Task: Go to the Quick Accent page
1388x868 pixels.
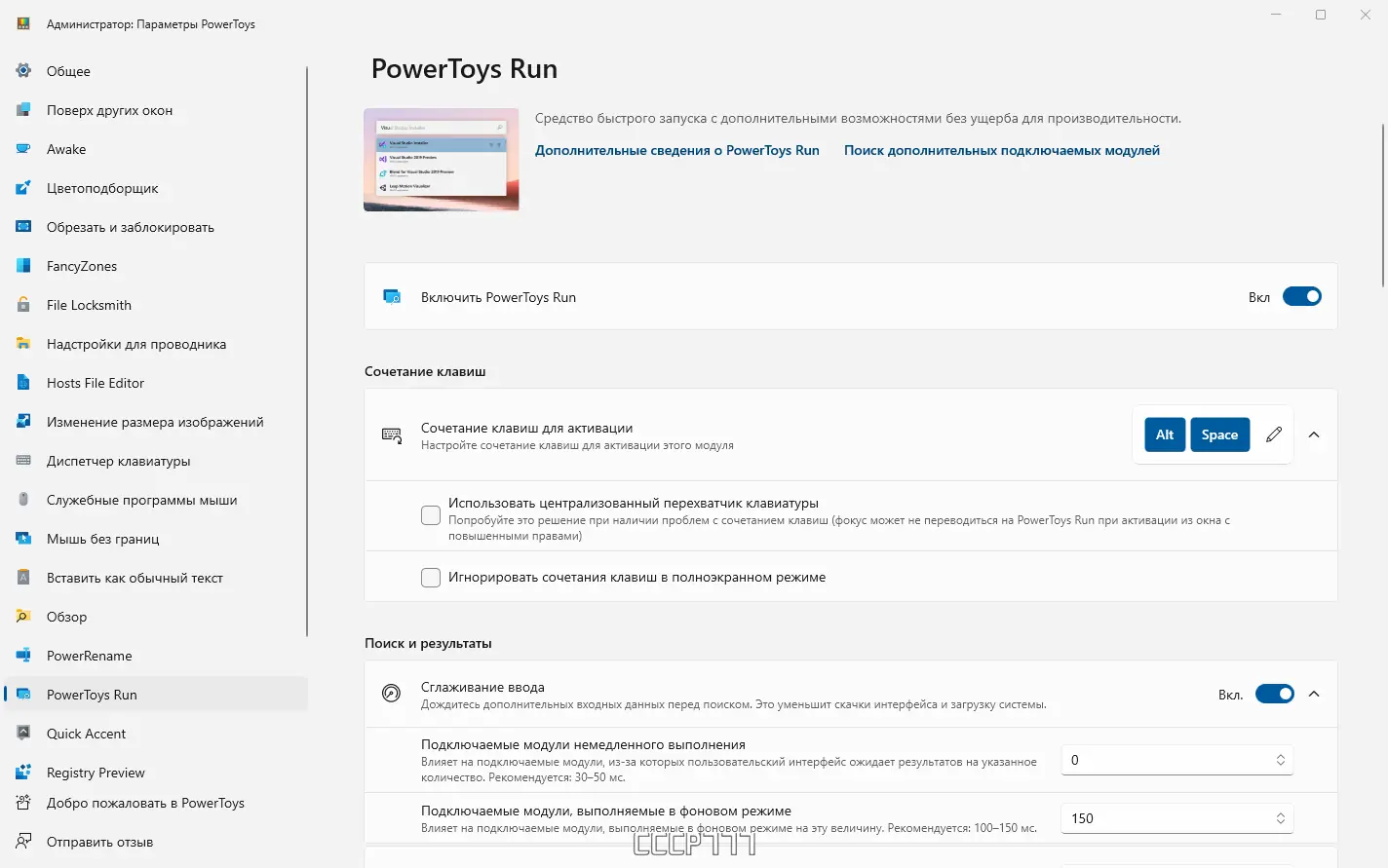Action: coord(156,734)
